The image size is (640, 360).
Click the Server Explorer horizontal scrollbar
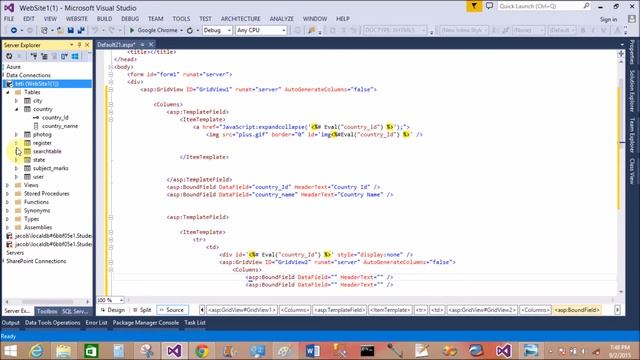[47, 302]
